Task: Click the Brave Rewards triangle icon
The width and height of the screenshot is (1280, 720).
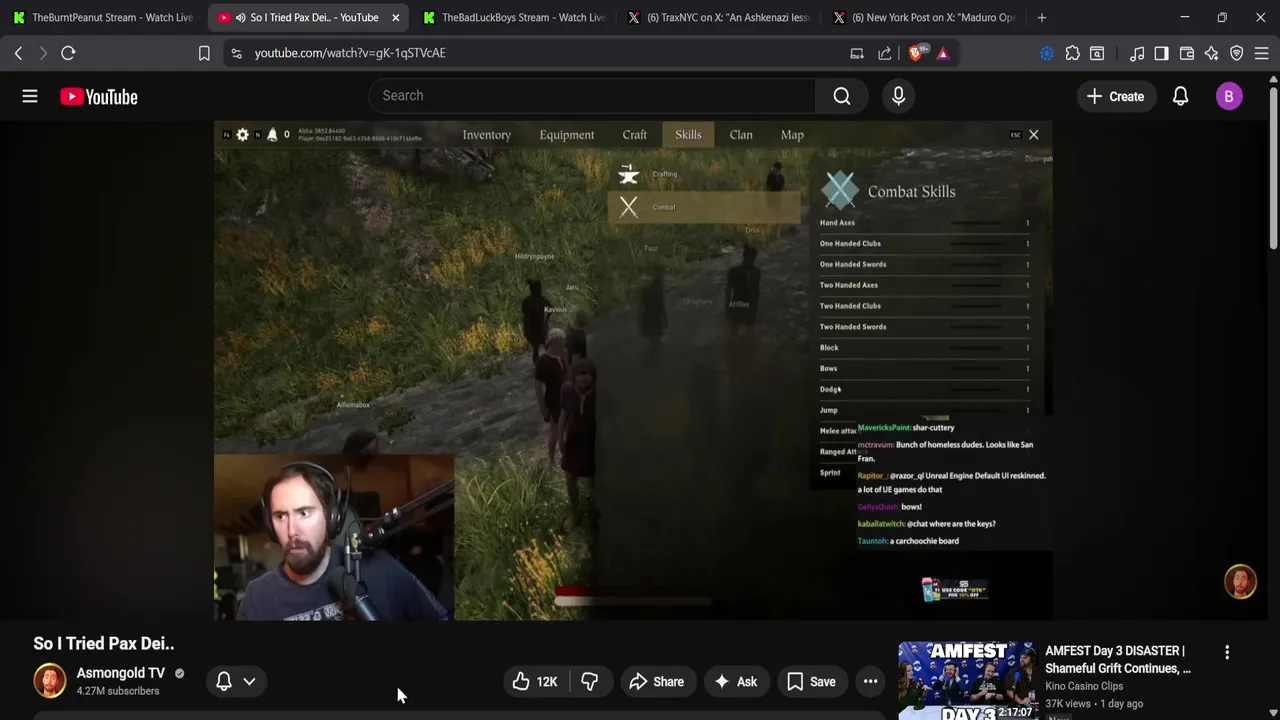Action: click(x=942, y=53)
